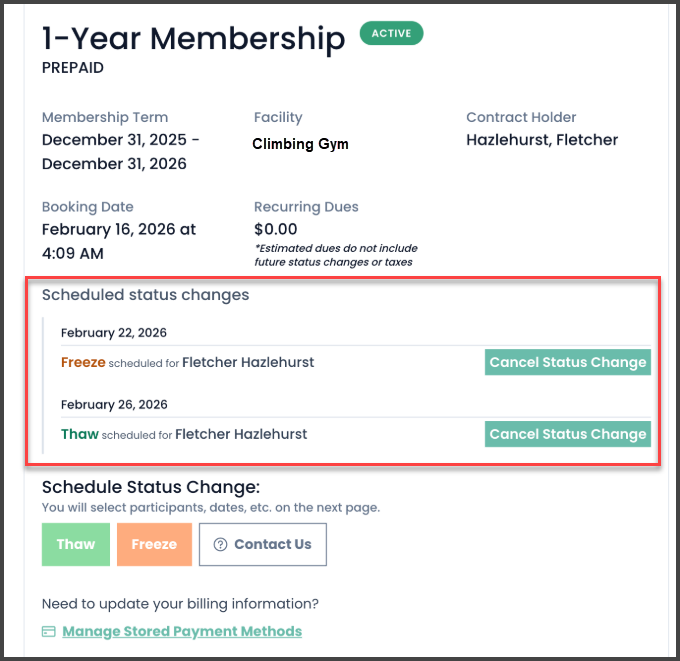Open Manage Stored Payment Methods link

(x=182, y=632)
